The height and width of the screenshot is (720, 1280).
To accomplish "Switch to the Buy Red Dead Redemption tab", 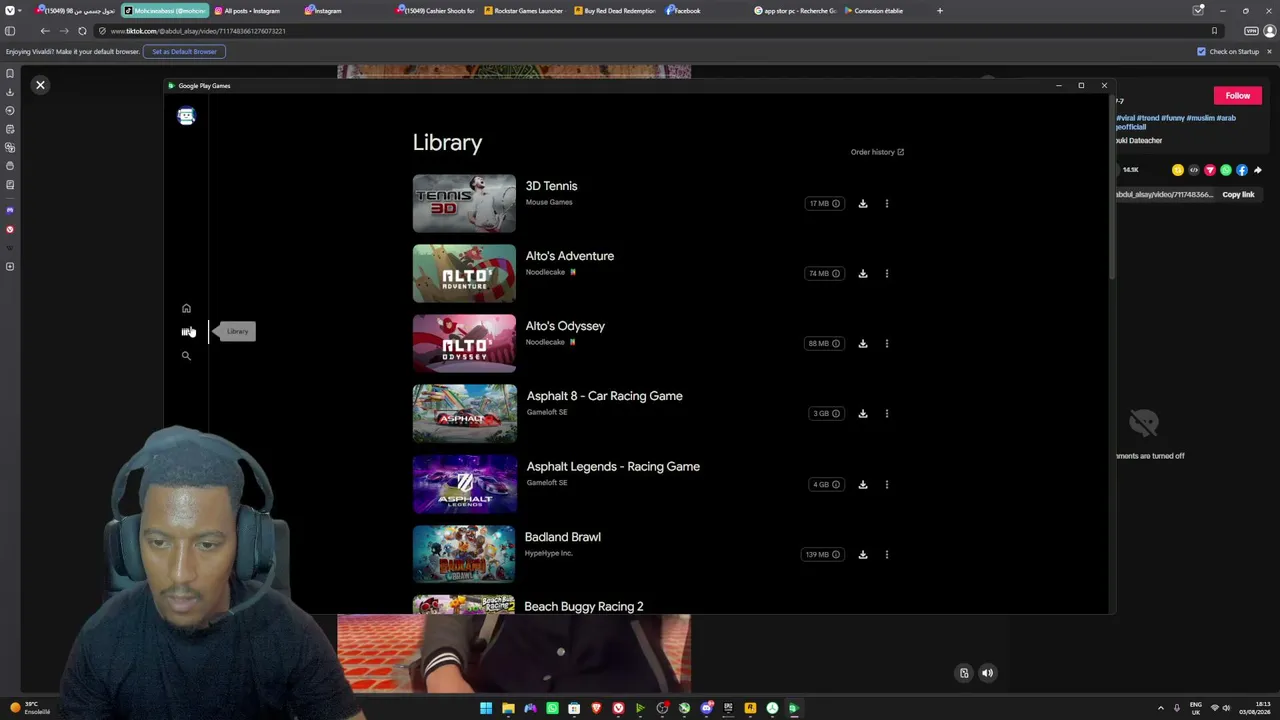I will coord(614,11).
